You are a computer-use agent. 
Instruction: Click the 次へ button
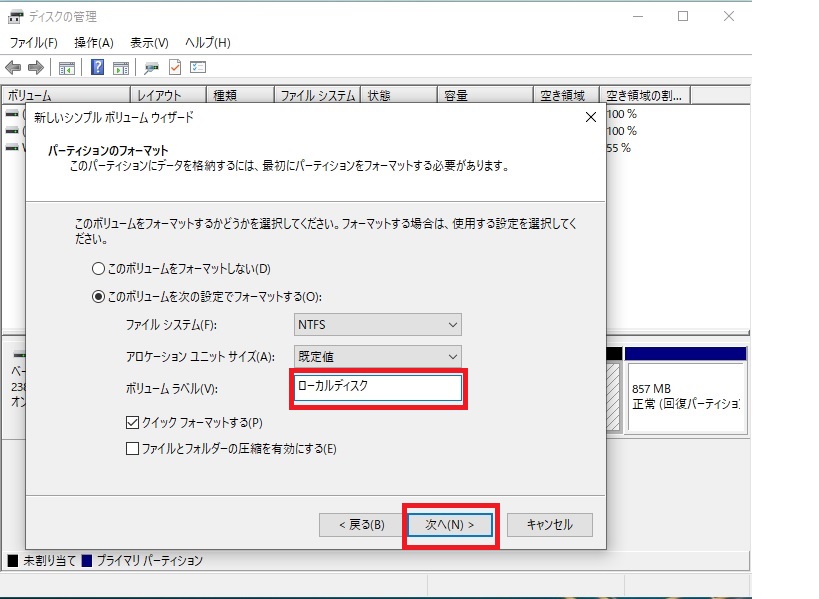(449, 524)
